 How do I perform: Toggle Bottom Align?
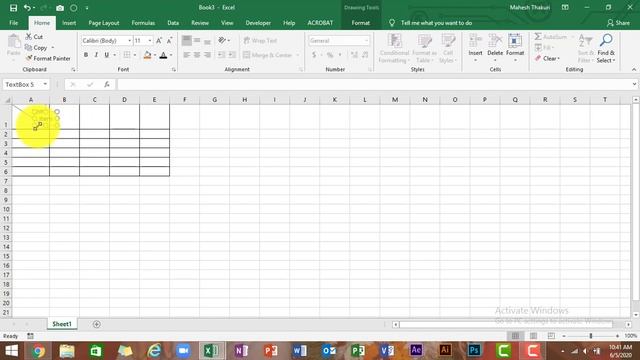click(x=207, y=40)
